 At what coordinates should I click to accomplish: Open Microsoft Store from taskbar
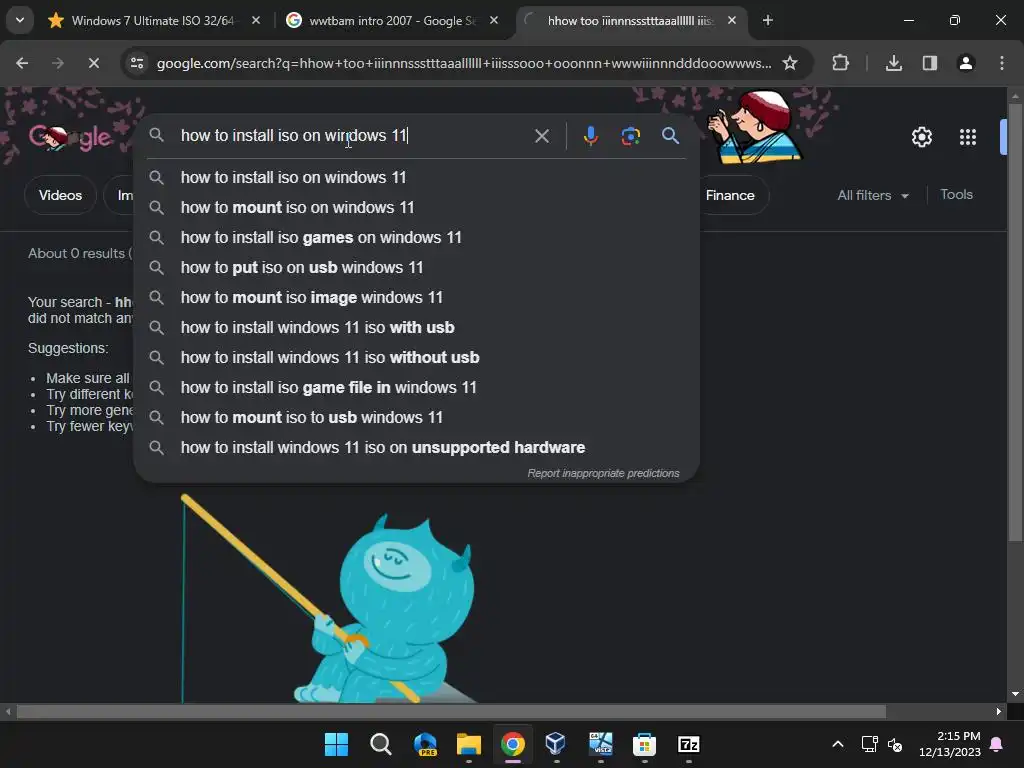tap(645, 744)
